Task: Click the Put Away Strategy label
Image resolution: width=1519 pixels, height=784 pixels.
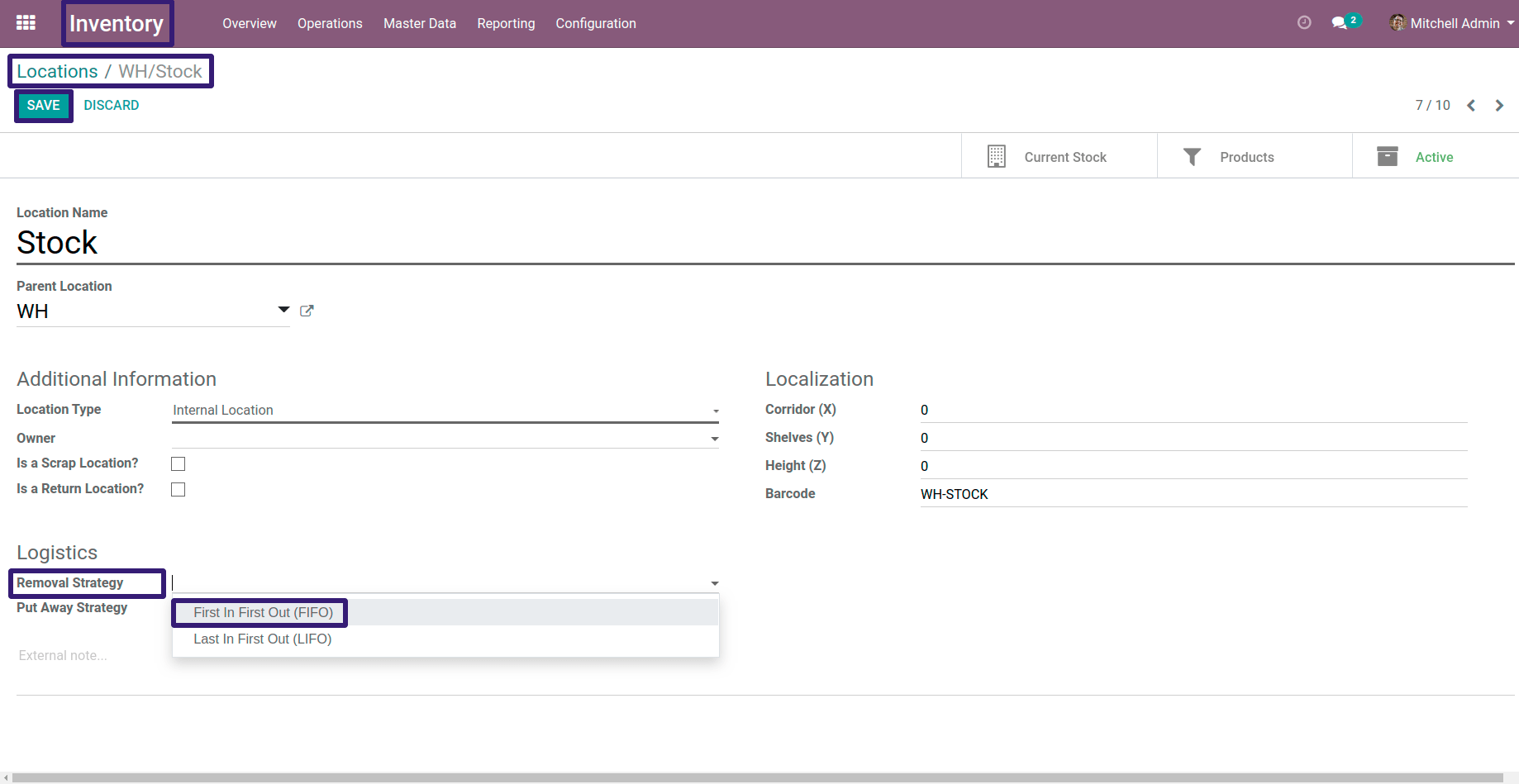Action: coord(72,608)
